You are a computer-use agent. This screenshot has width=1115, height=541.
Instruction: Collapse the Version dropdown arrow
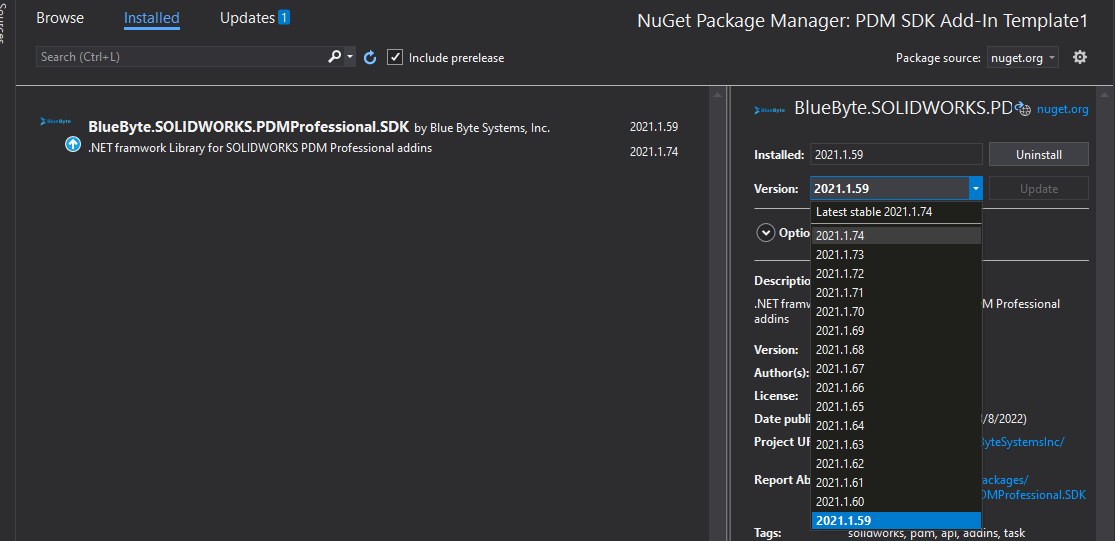pos(976,188)
